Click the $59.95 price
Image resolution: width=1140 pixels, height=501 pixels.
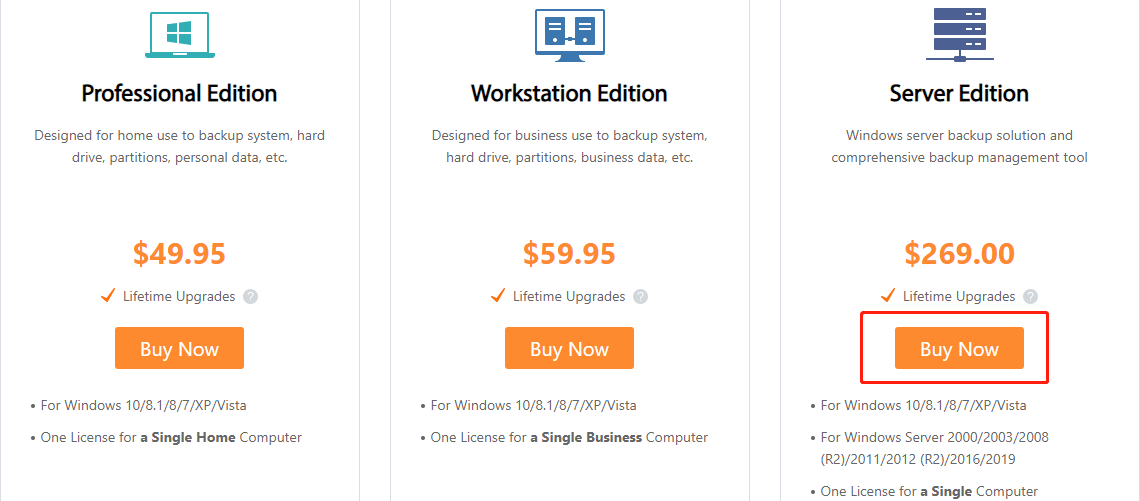coord(569,254)
